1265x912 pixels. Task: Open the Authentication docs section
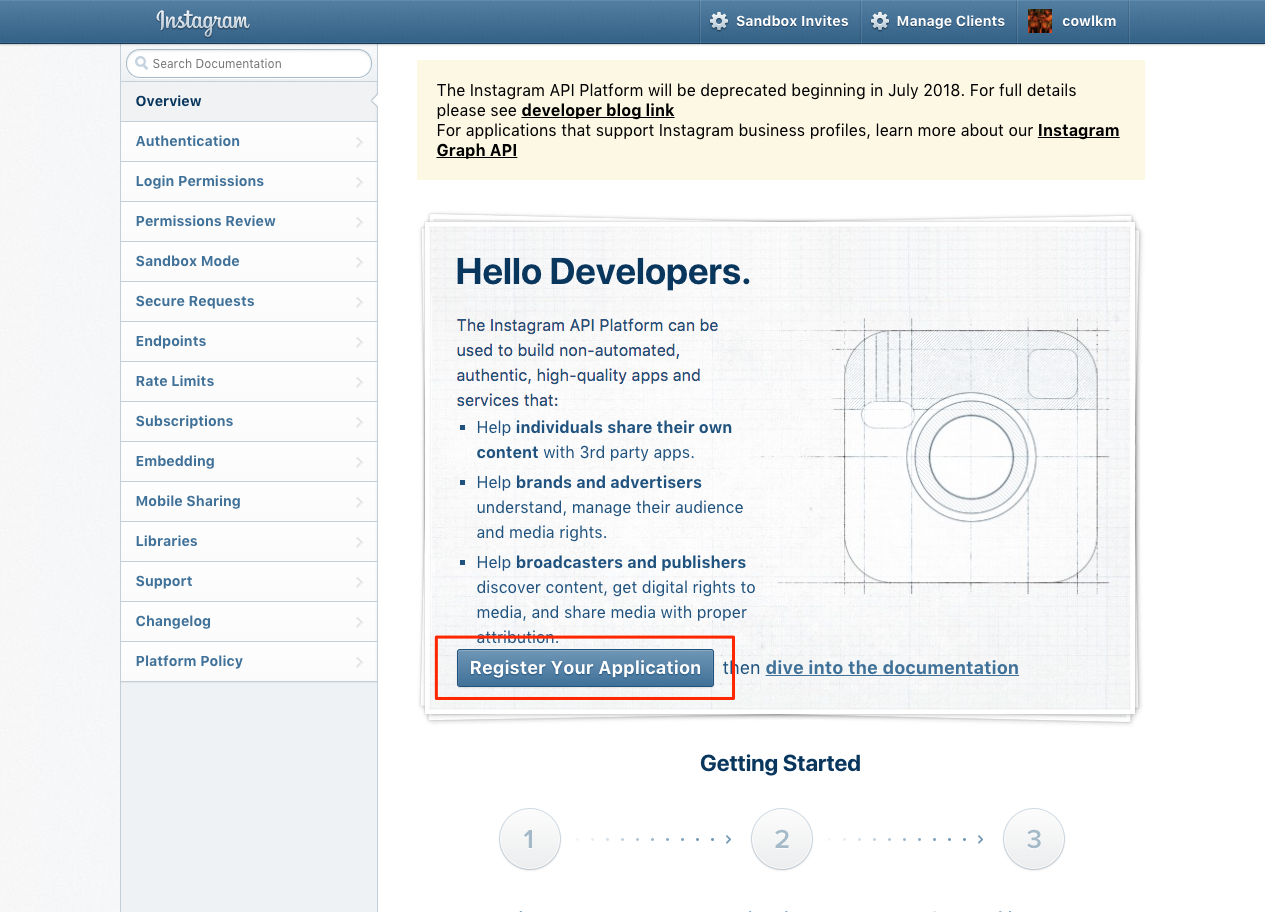click(x=249, y=141)
